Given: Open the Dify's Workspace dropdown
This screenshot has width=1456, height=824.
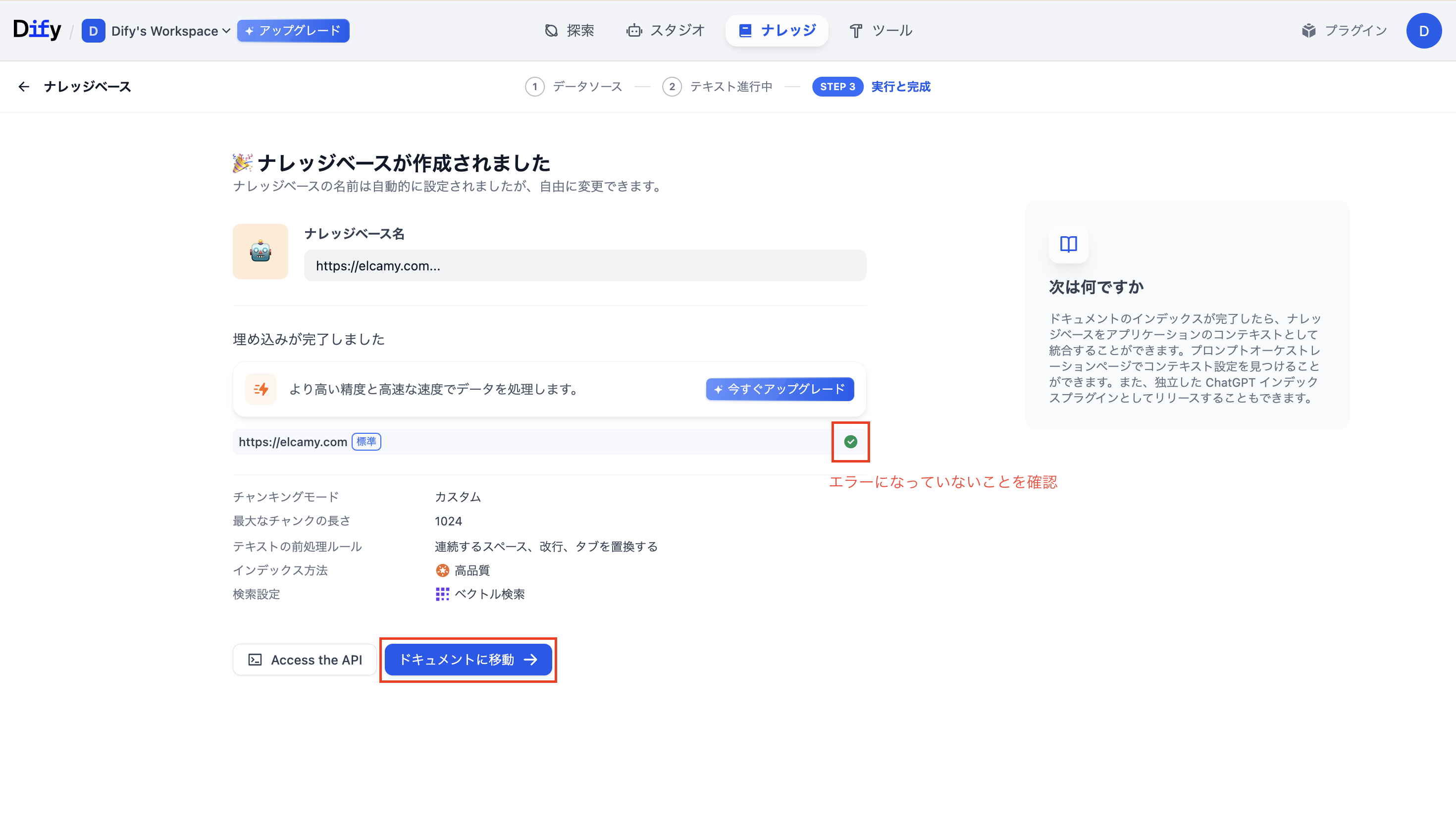Looking at the screenshot, I should tap(165, 31).
